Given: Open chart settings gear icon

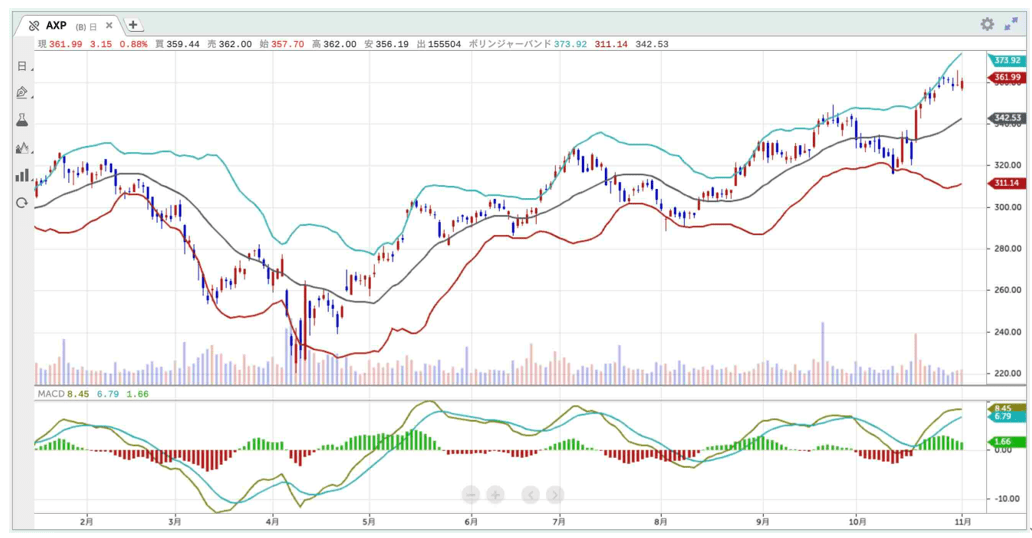Looking at the screenshot, I should [x=987, y=24].
